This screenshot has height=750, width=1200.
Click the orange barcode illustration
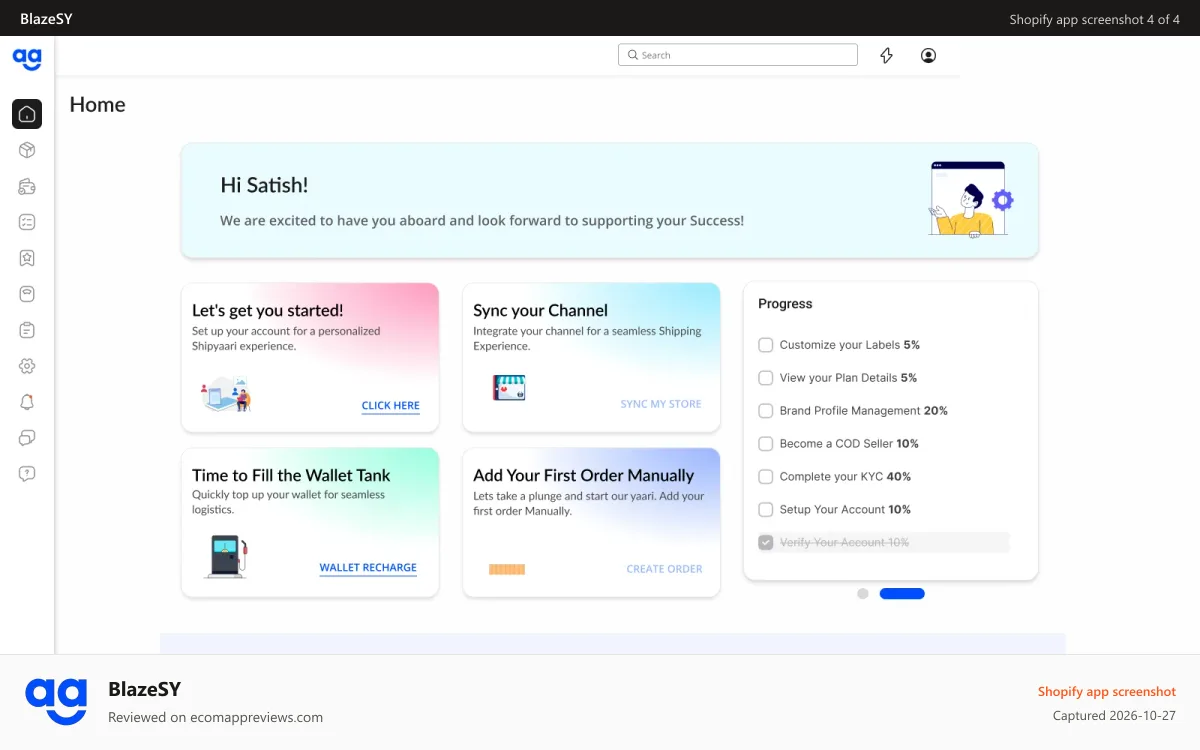(x=507, y=569)
